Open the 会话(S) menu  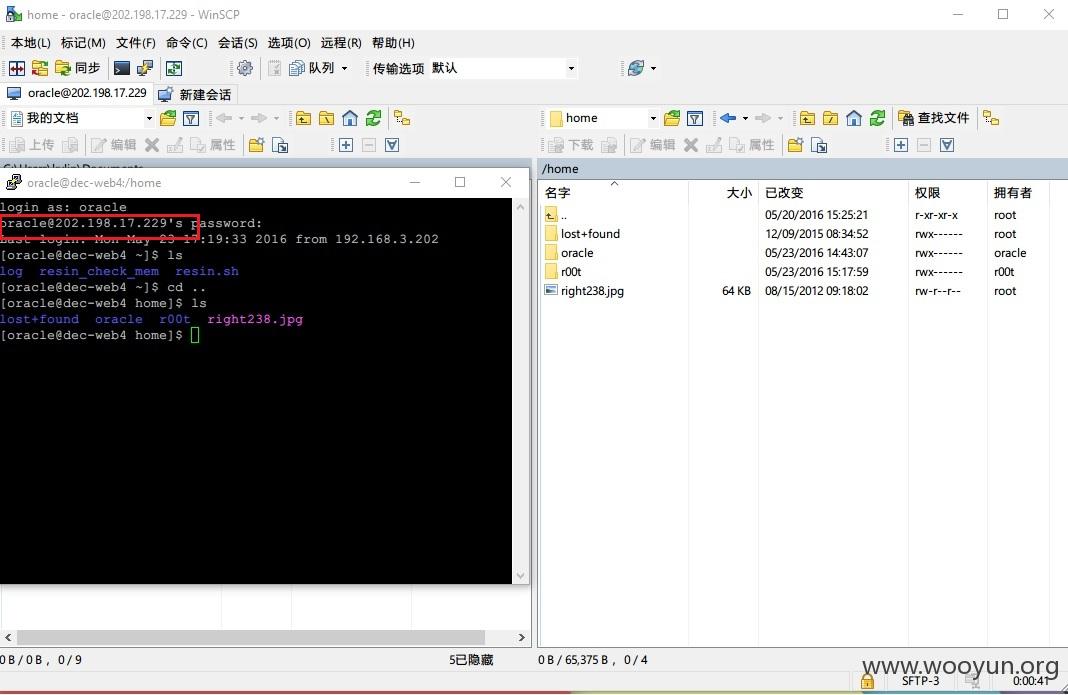click(x=238, y=43)
